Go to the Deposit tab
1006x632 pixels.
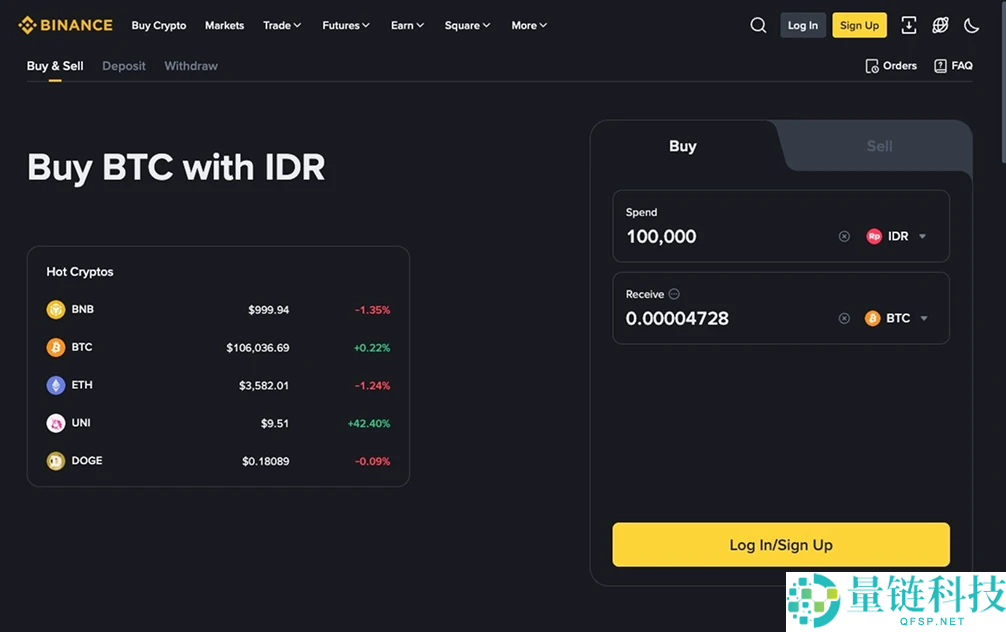(x=124, y=66)
